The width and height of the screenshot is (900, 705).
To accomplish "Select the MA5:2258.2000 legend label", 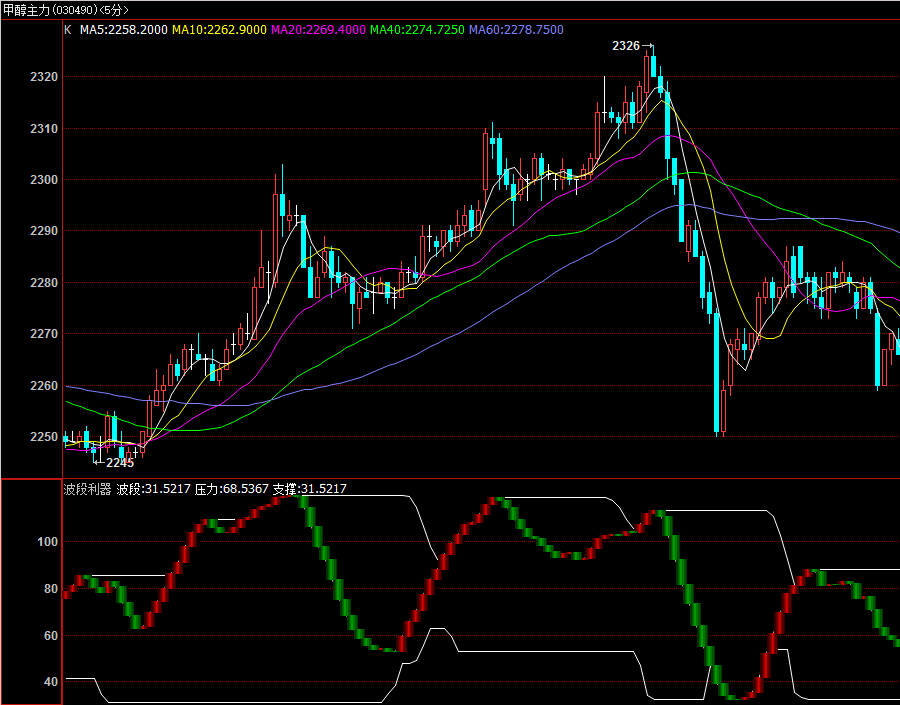I will pyautogui.click(x=124, y=30).
